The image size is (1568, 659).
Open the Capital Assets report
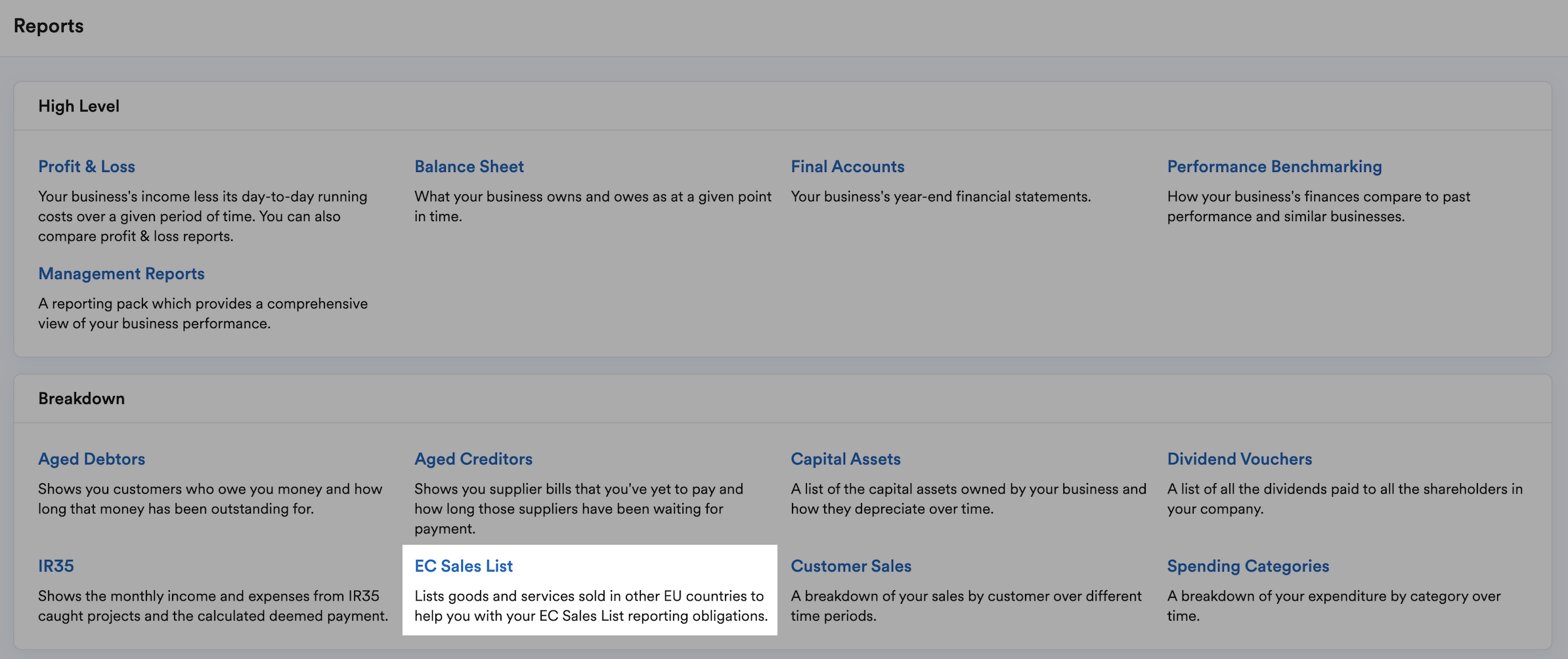tap(846, 459)
